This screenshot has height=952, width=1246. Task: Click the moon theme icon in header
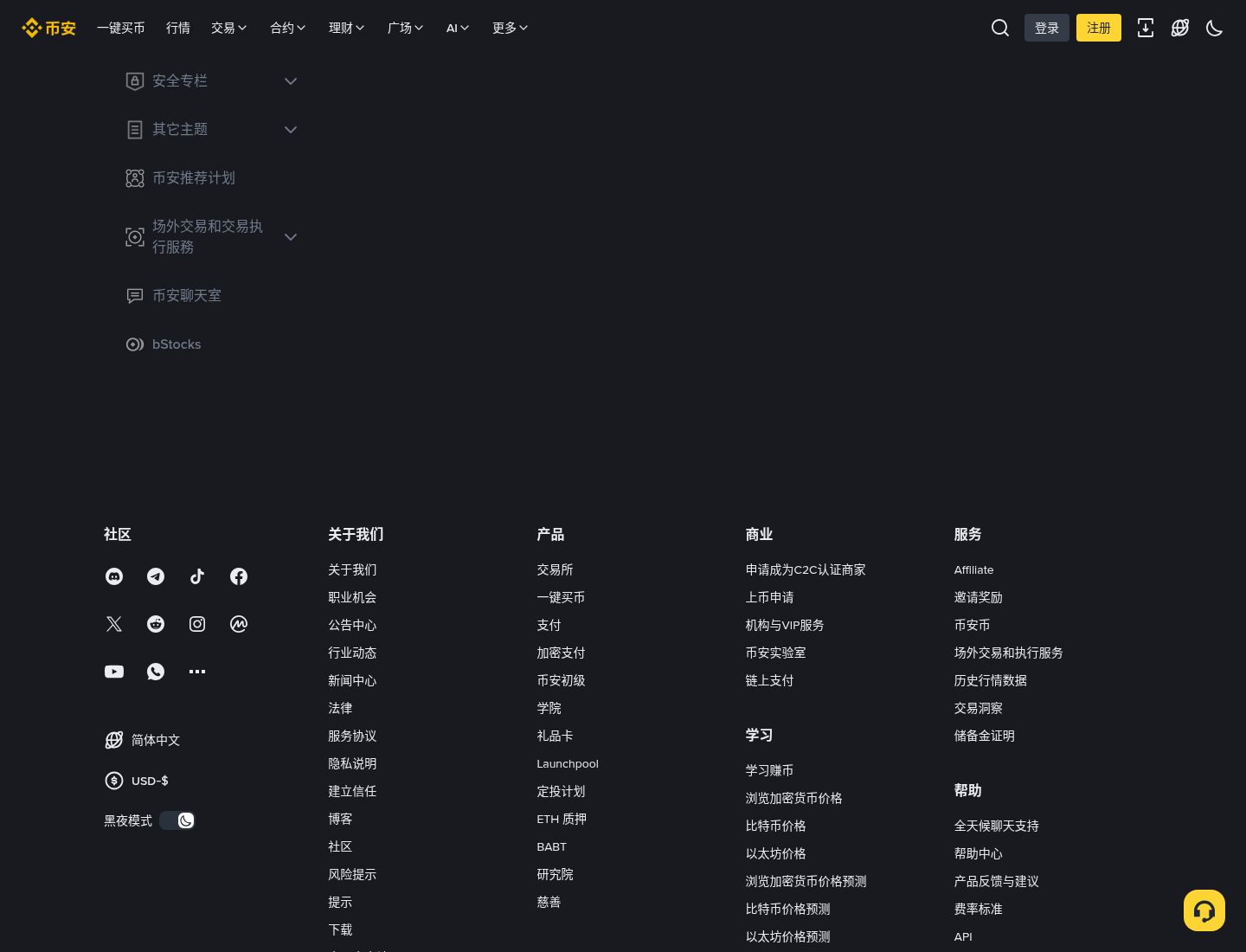pos(1215,28)
